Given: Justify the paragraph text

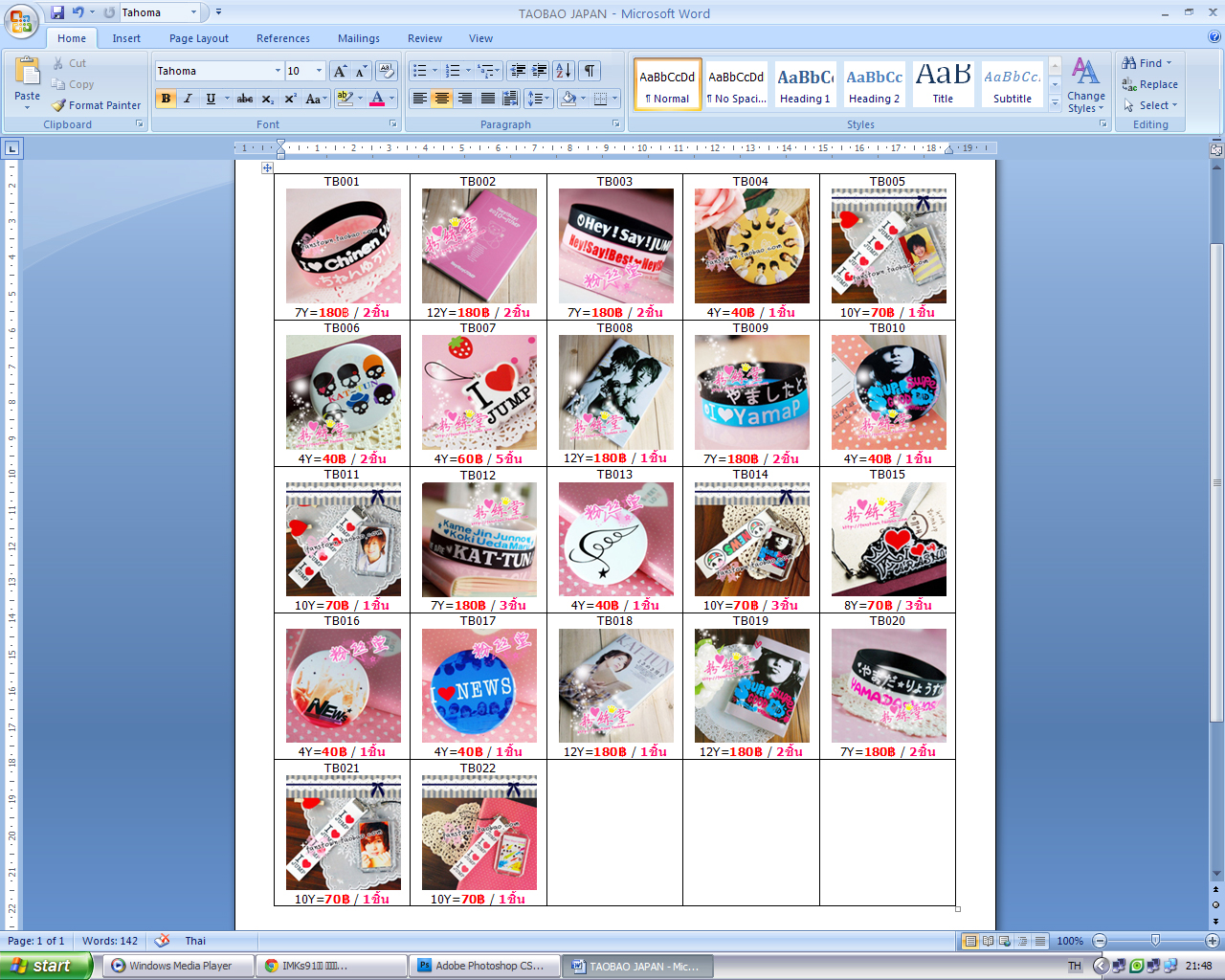Looking at the screenshot, I should point(487,99).
